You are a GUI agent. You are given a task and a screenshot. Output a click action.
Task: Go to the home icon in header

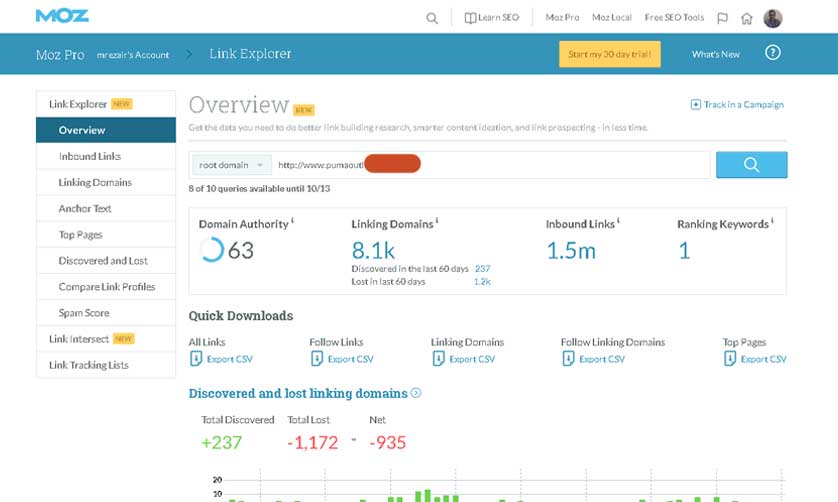pos(746,18)
